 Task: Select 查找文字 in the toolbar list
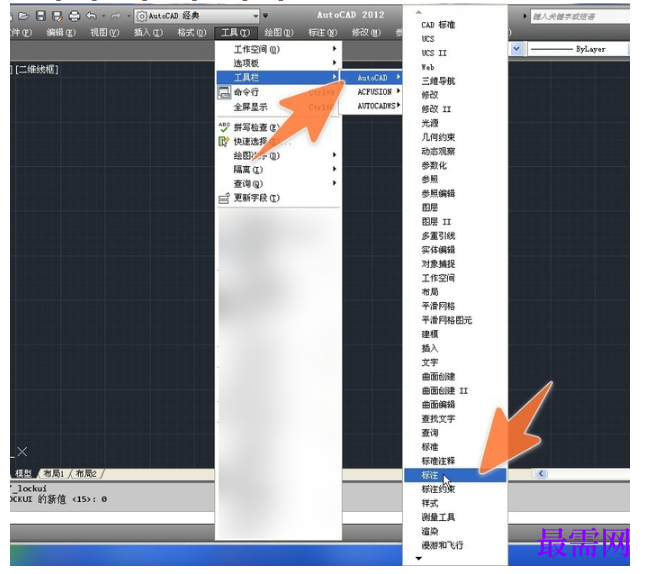click(x=438, y=419)
